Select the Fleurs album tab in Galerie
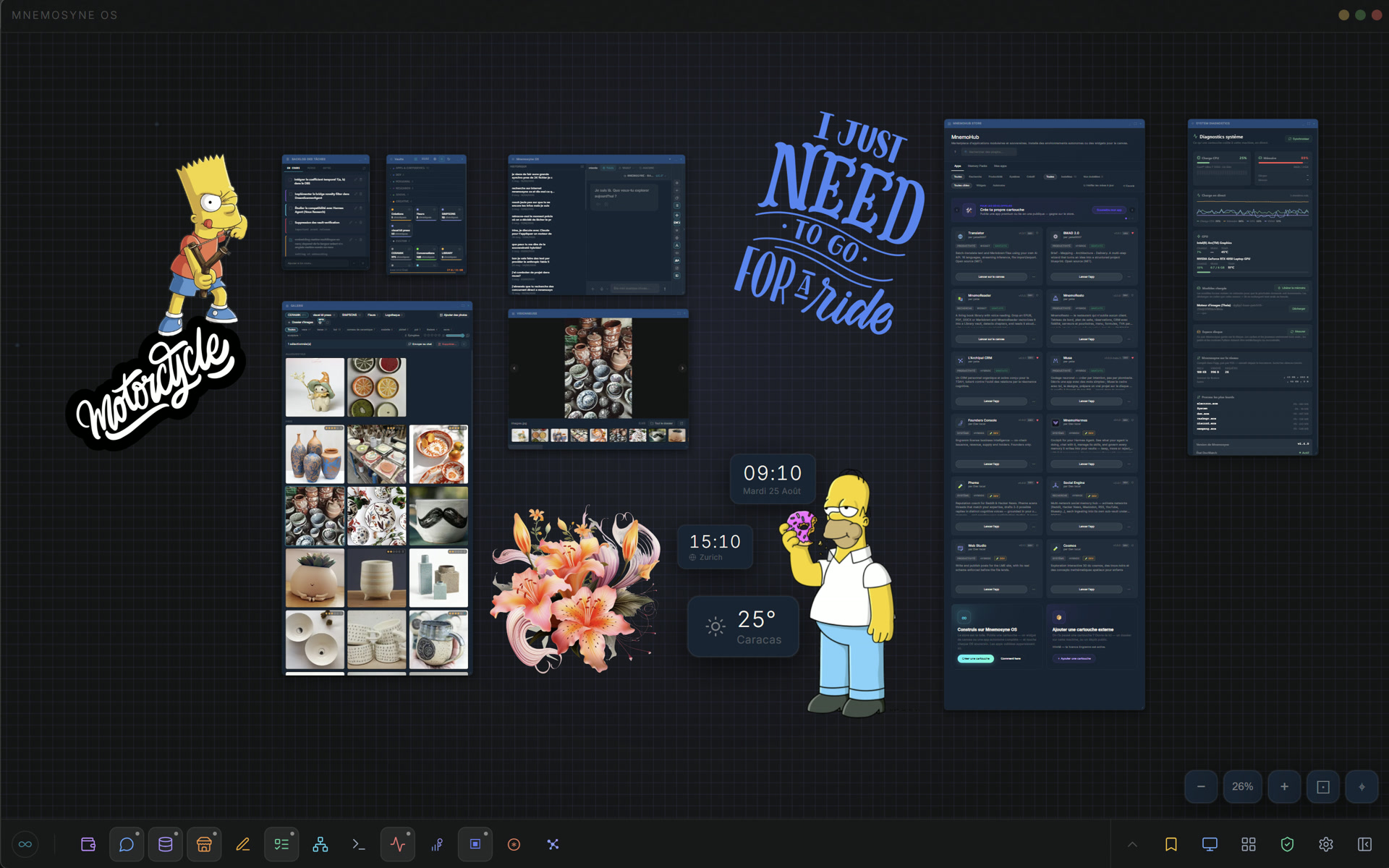 (x=373, y=315)
